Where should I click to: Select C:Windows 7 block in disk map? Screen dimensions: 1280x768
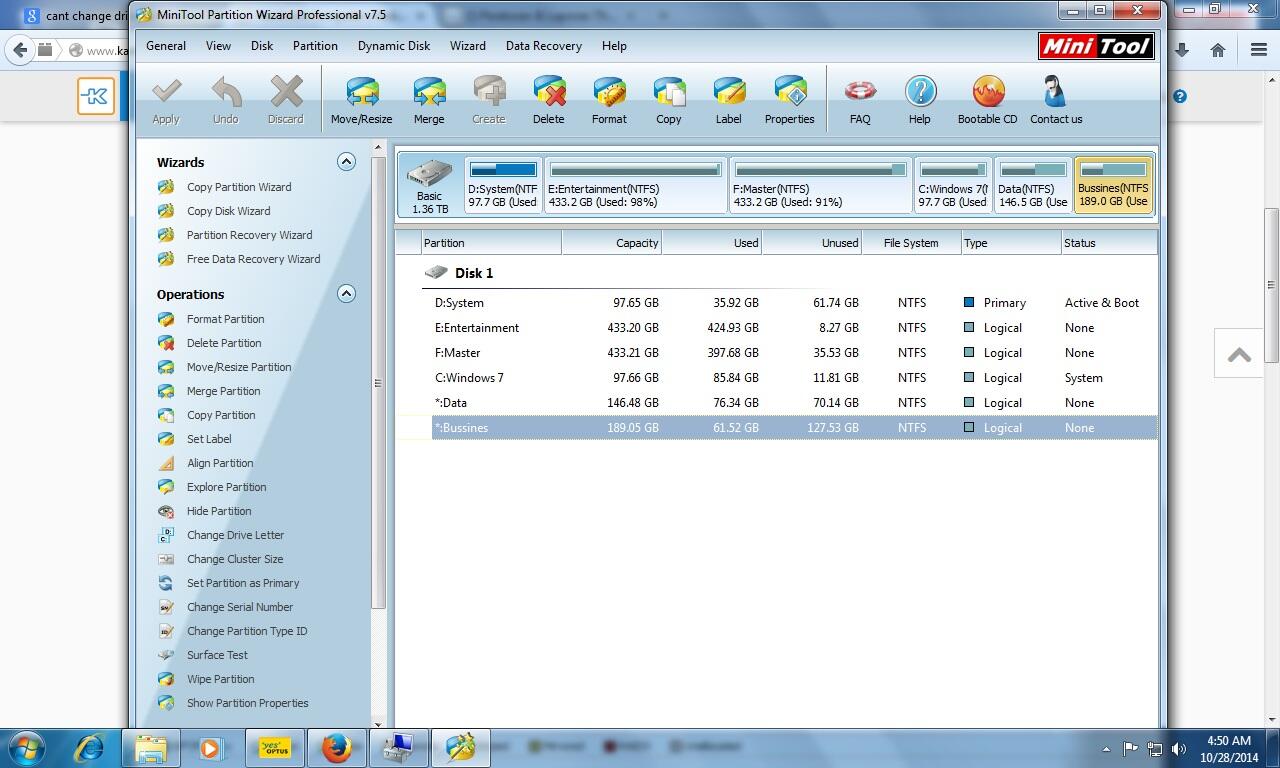(x=953, y=186)
